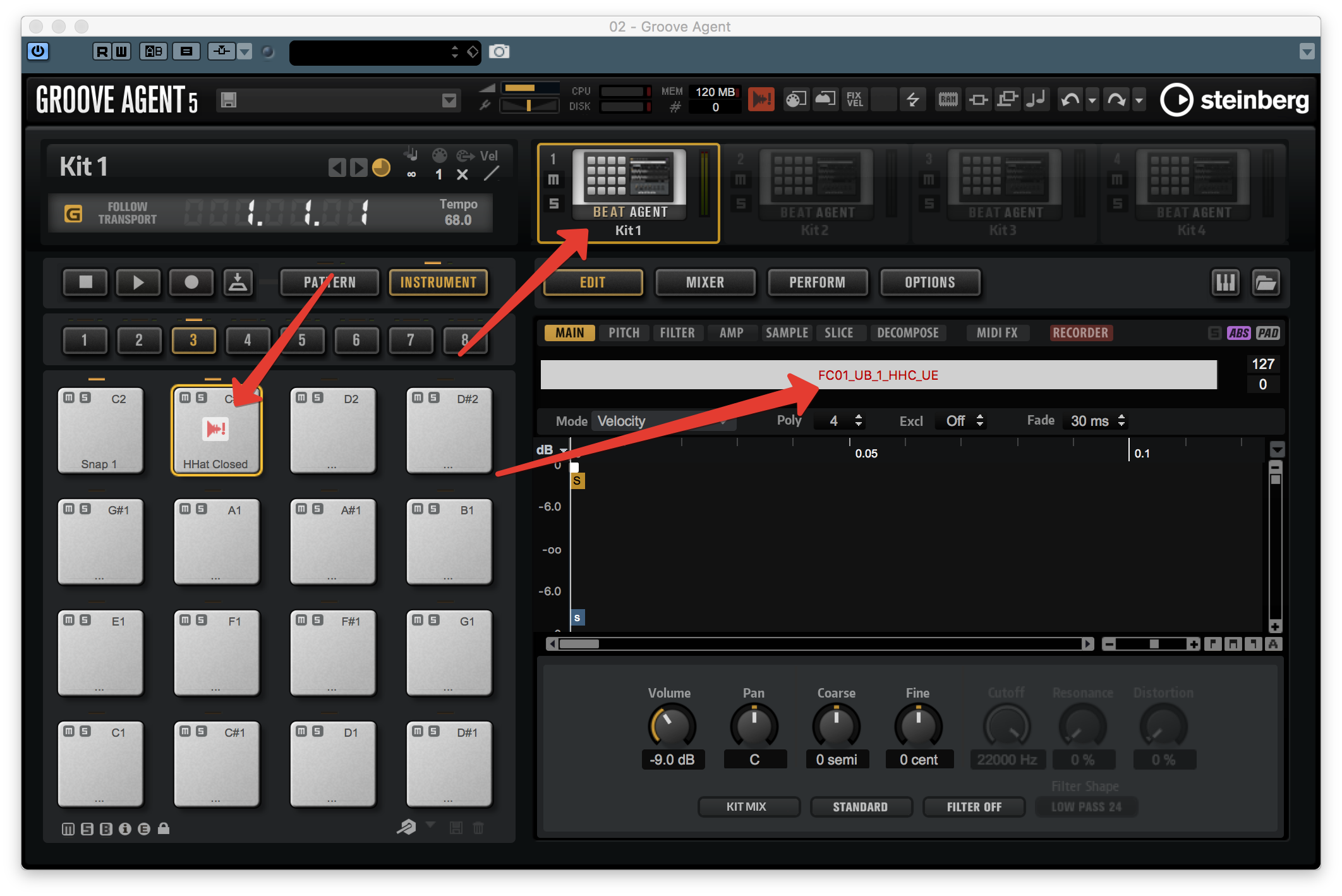Click the Record transport button
This screenshot has width=1342, height=896.
[191, 282]
